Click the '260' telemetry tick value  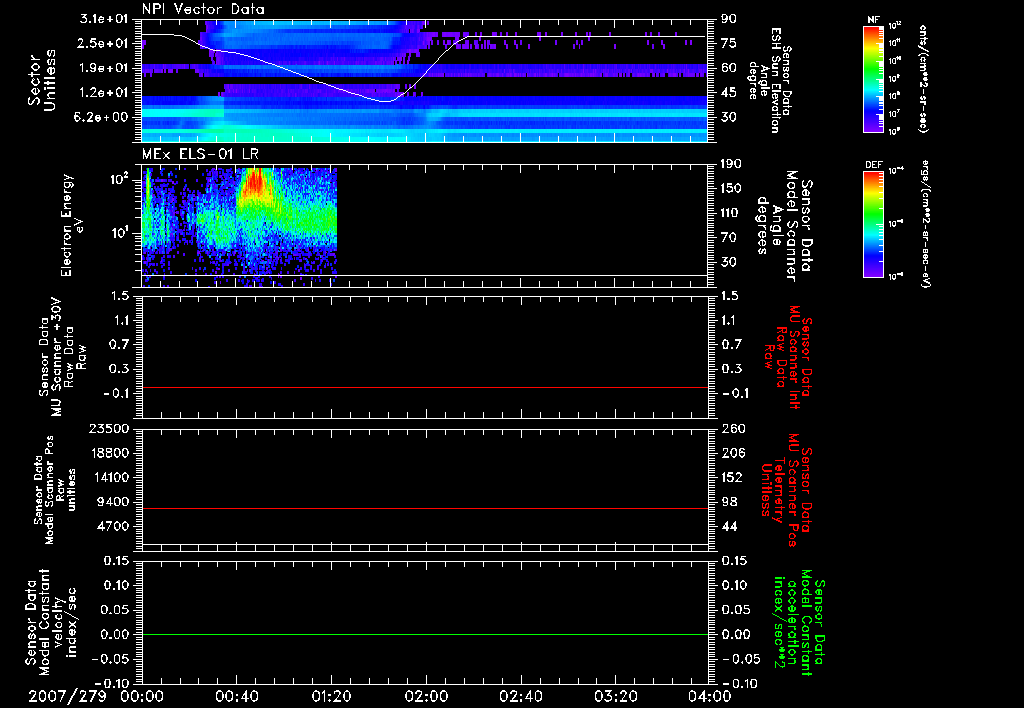point(732,428)
